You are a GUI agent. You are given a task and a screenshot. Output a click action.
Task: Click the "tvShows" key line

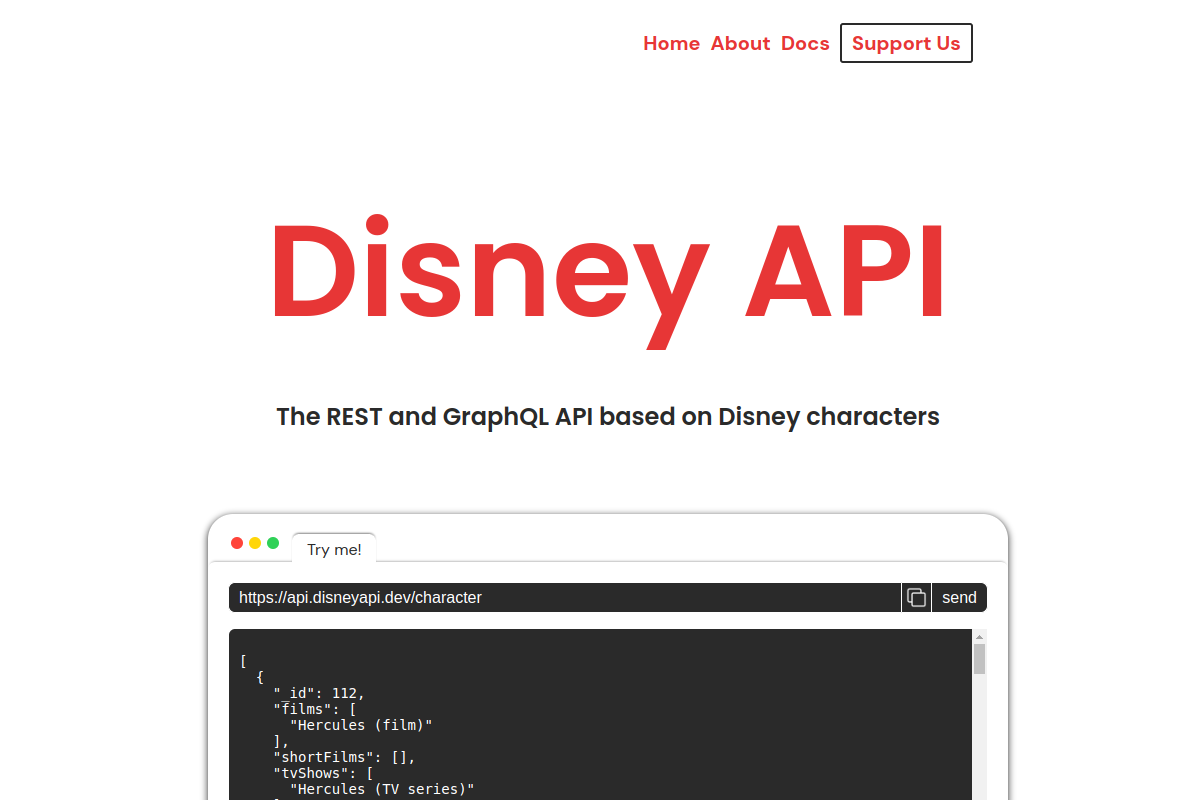(323, 773)
